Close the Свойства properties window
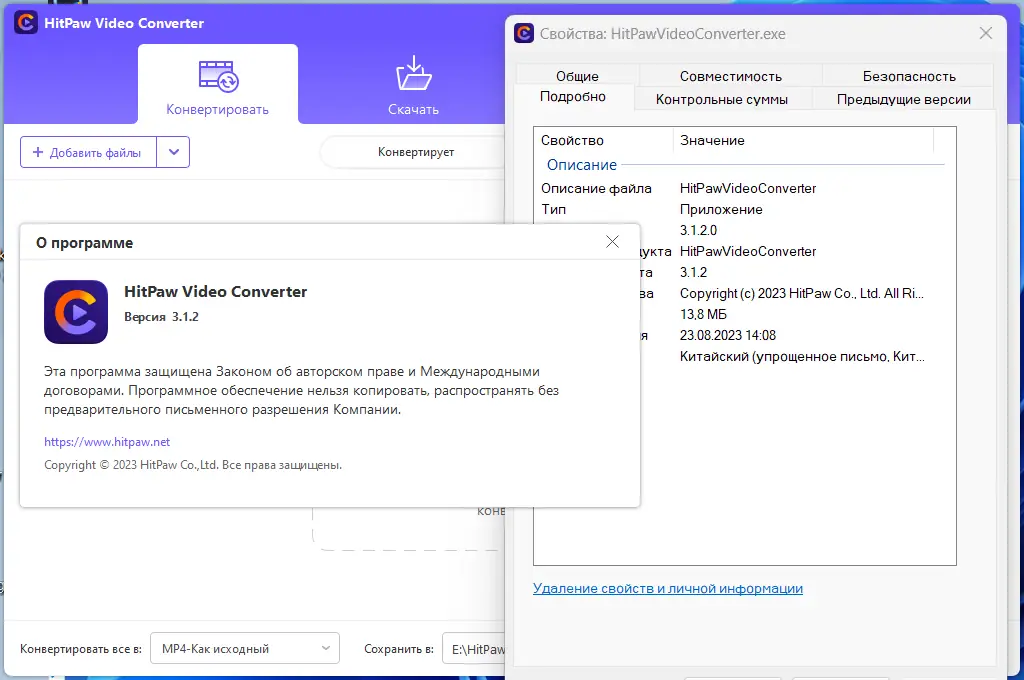The height and width of the screenshot is (680, 1024). (x=986, y=33)
